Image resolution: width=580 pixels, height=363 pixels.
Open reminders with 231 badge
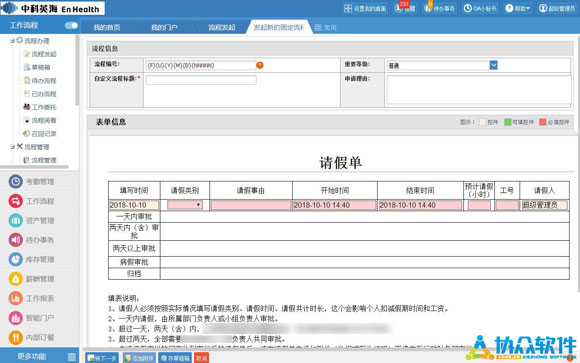click(405, 8)
